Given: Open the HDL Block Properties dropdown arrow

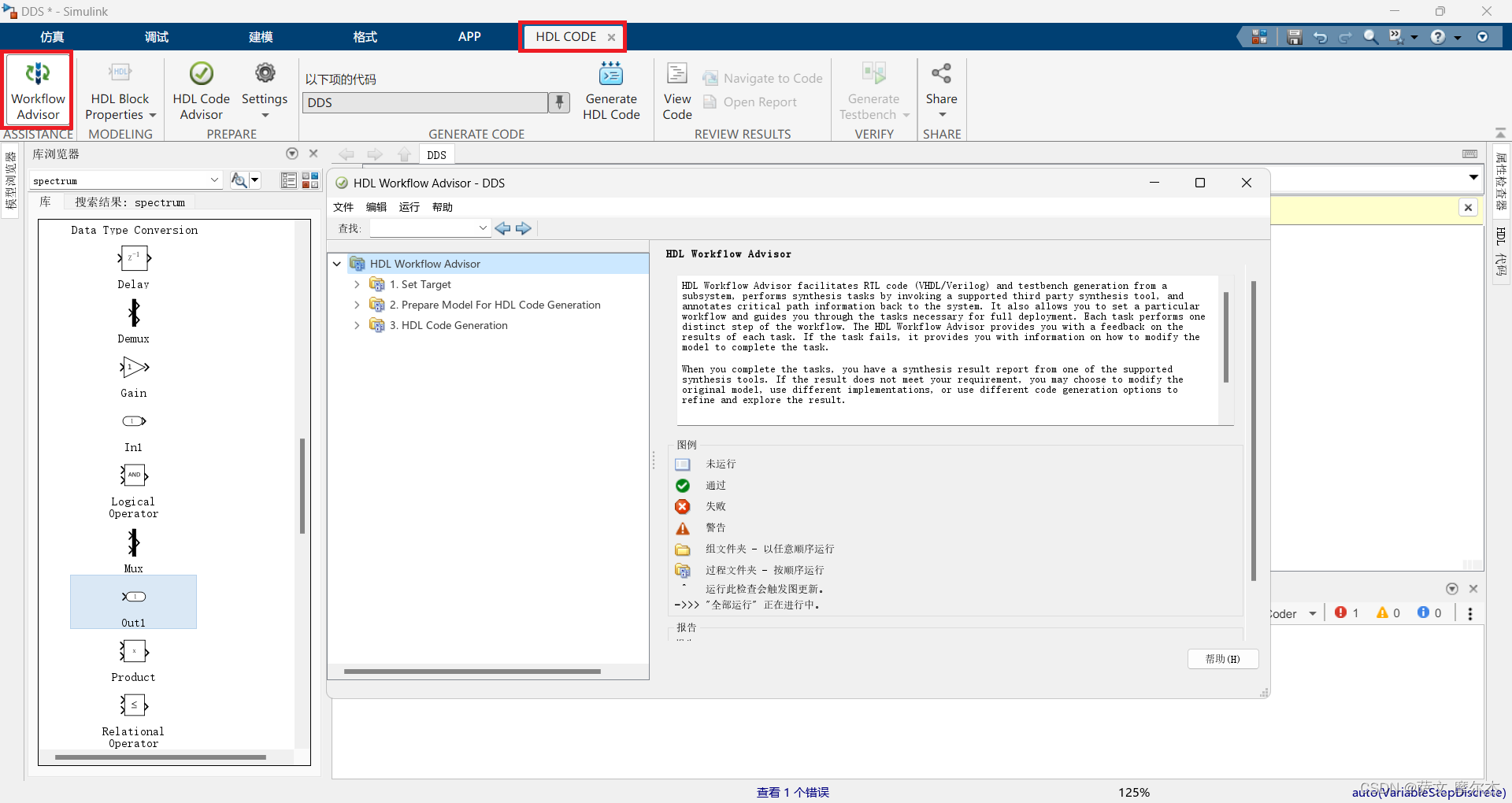Looking at the screenshot, I should (153, 115).
